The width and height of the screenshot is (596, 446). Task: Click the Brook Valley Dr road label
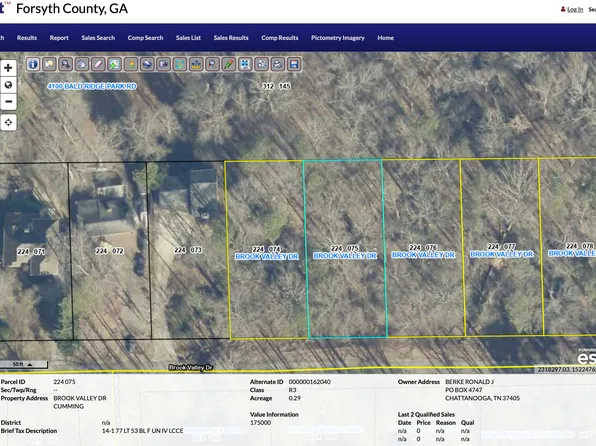[190, 368]
